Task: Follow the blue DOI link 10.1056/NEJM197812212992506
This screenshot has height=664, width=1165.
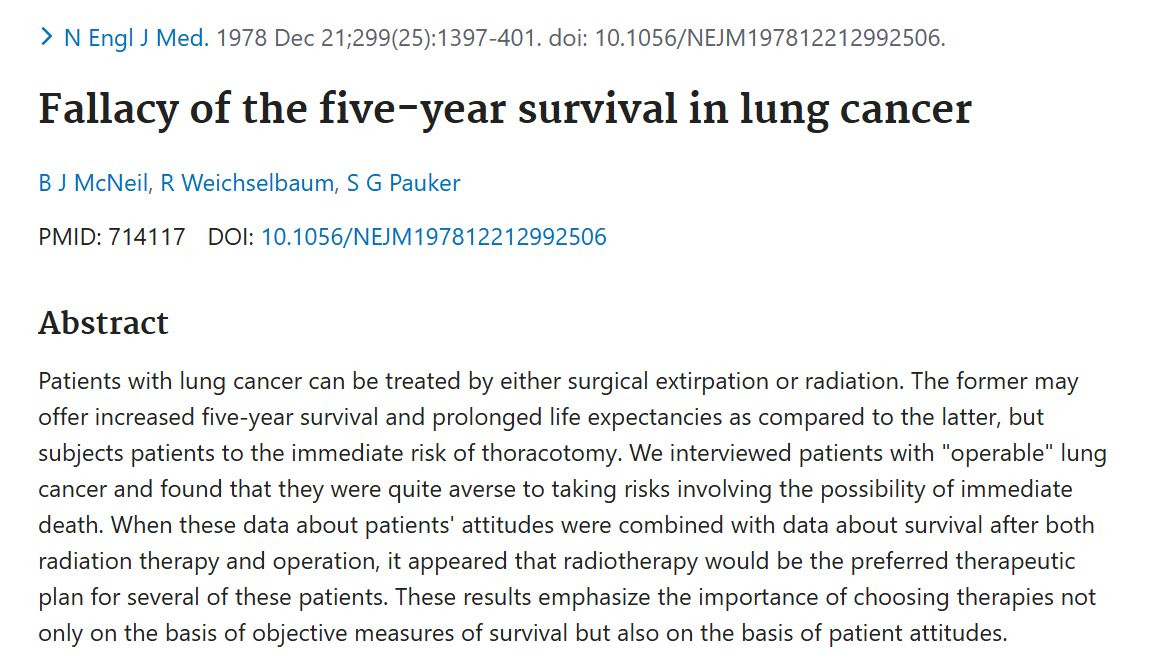Action: point(434,237)
